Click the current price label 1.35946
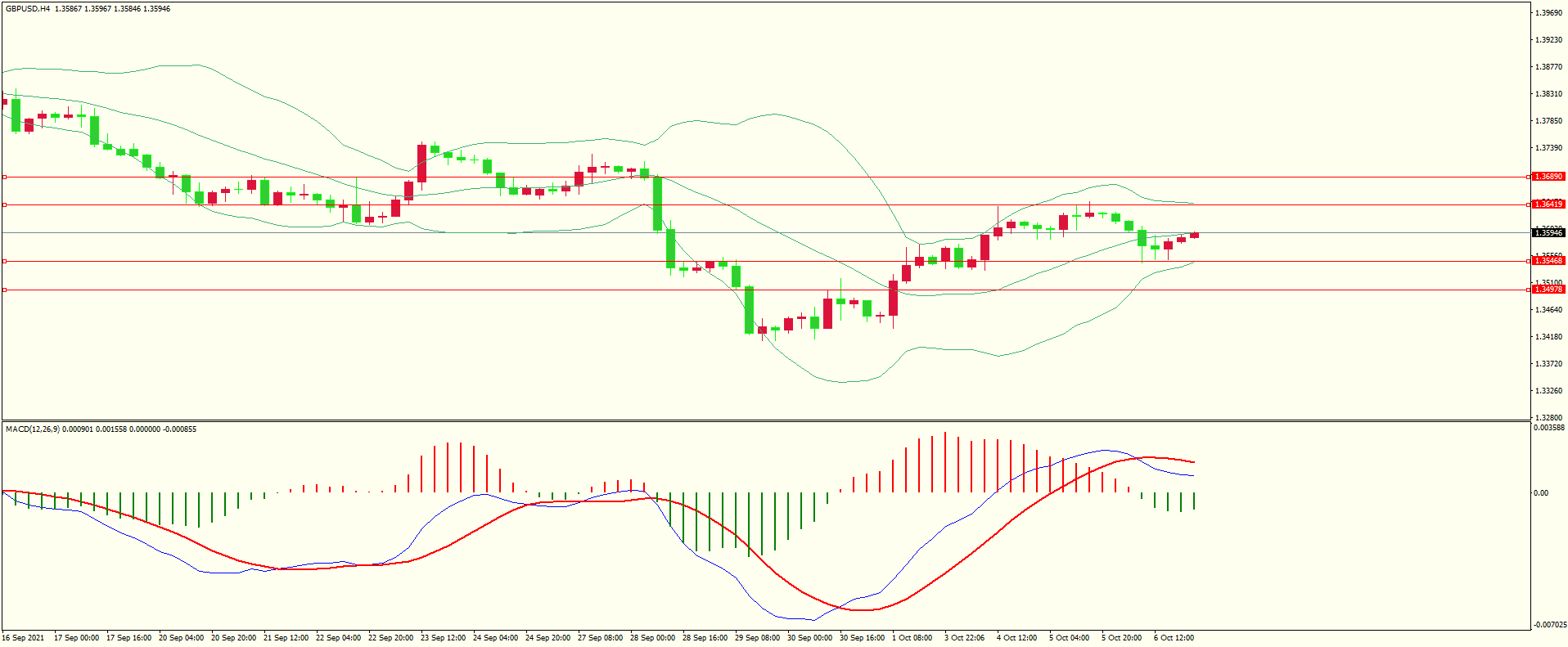The image size is (1568, 647). [x=1548, y=233]
